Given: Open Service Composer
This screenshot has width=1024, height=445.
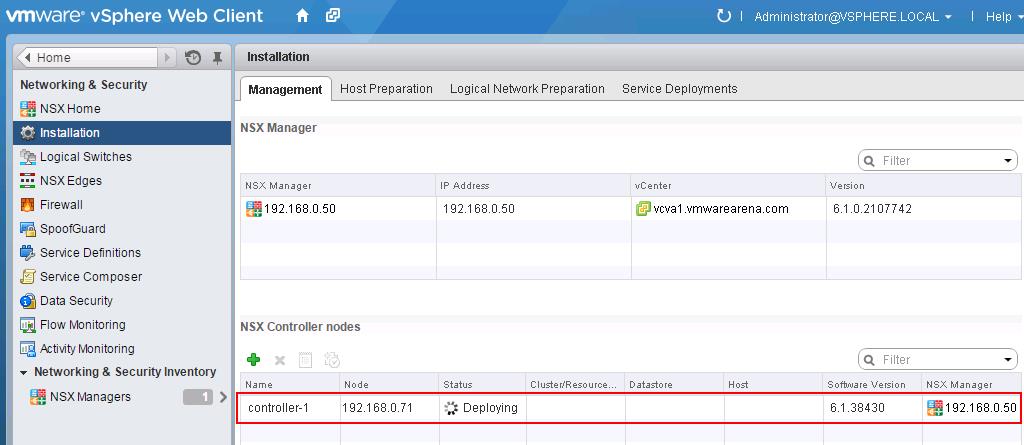Looking at the screenshot, I should [x=91, y=277].
